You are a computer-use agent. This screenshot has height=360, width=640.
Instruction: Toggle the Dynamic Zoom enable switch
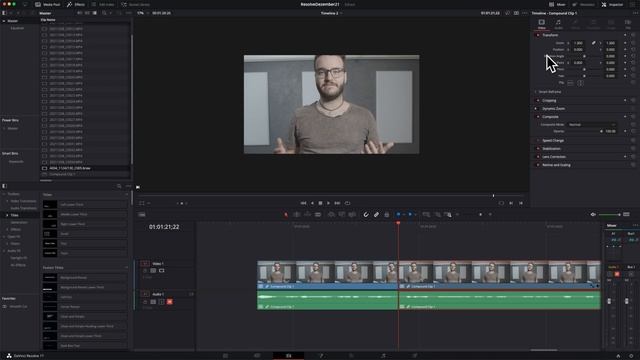tap(538, 109)
